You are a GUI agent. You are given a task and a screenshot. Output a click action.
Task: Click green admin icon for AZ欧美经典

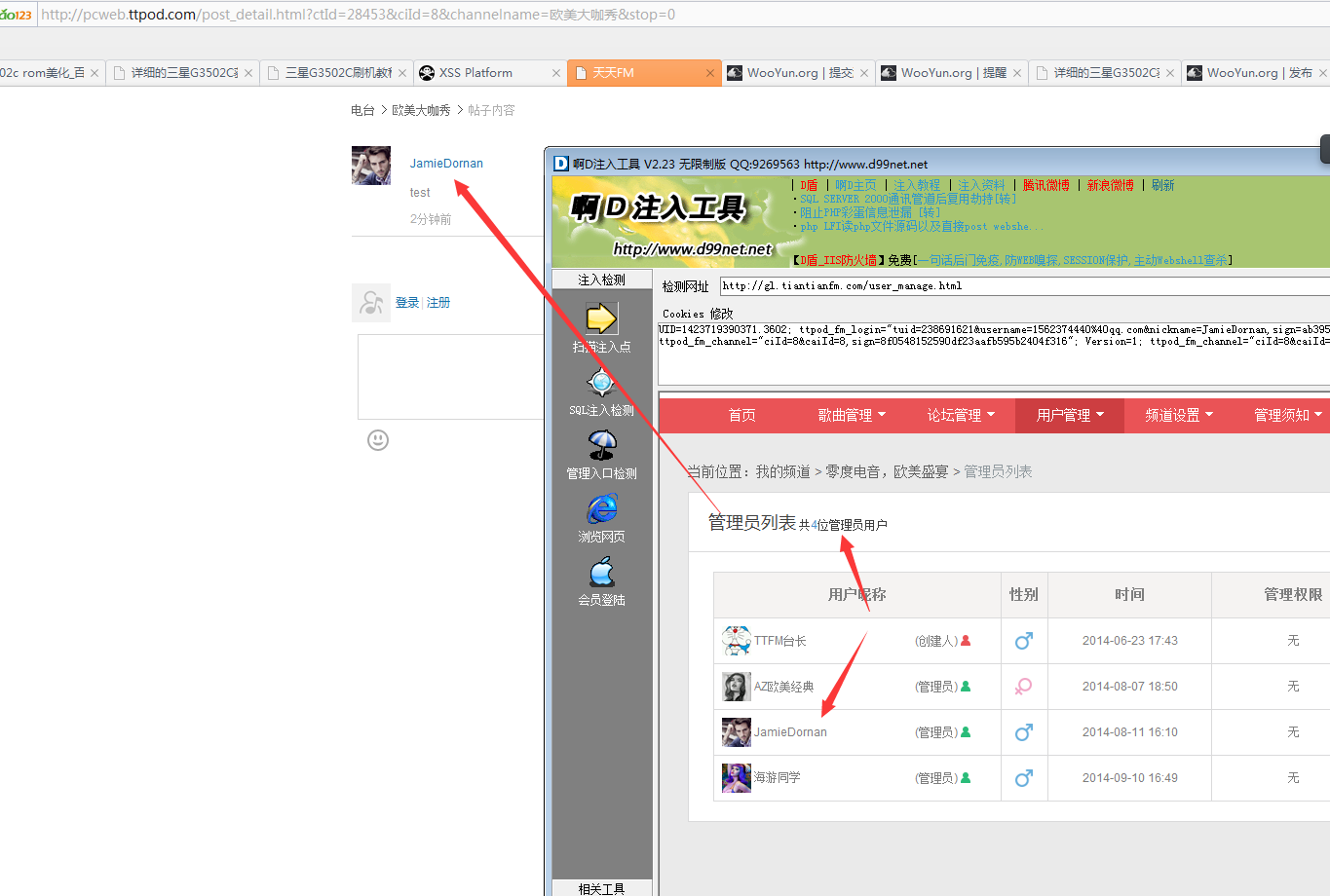[x=966, y=687]
